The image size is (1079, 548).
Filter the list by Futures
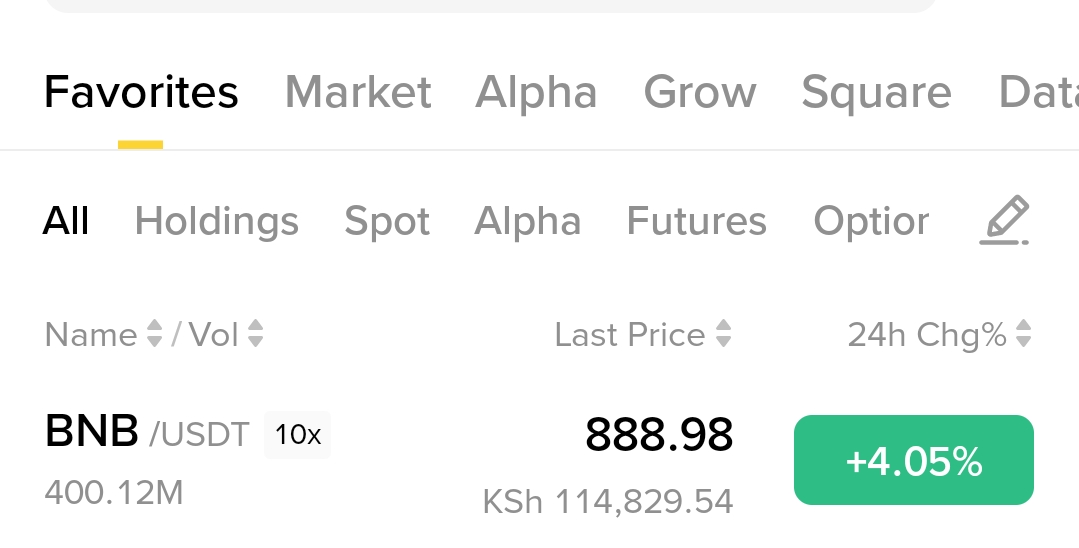[x=696, y=221]
